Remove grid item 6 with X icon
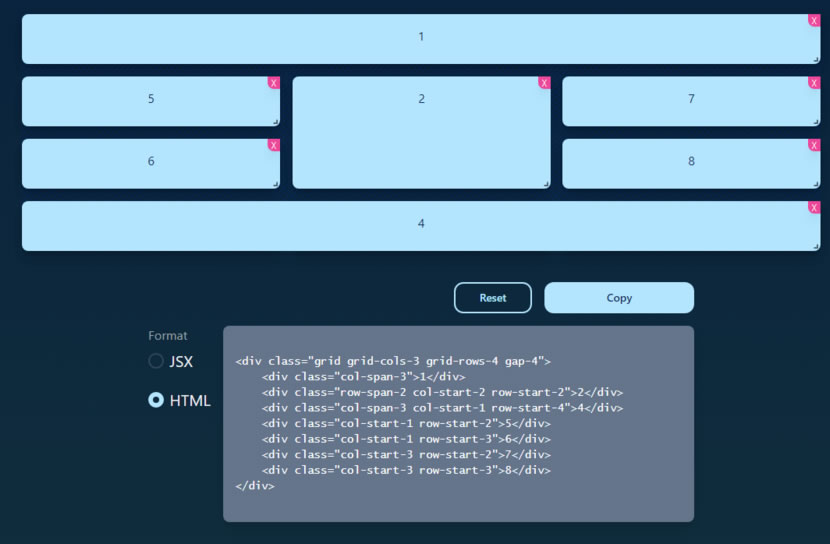Viewport: 830px width, 544px height. tap(274, 145)
